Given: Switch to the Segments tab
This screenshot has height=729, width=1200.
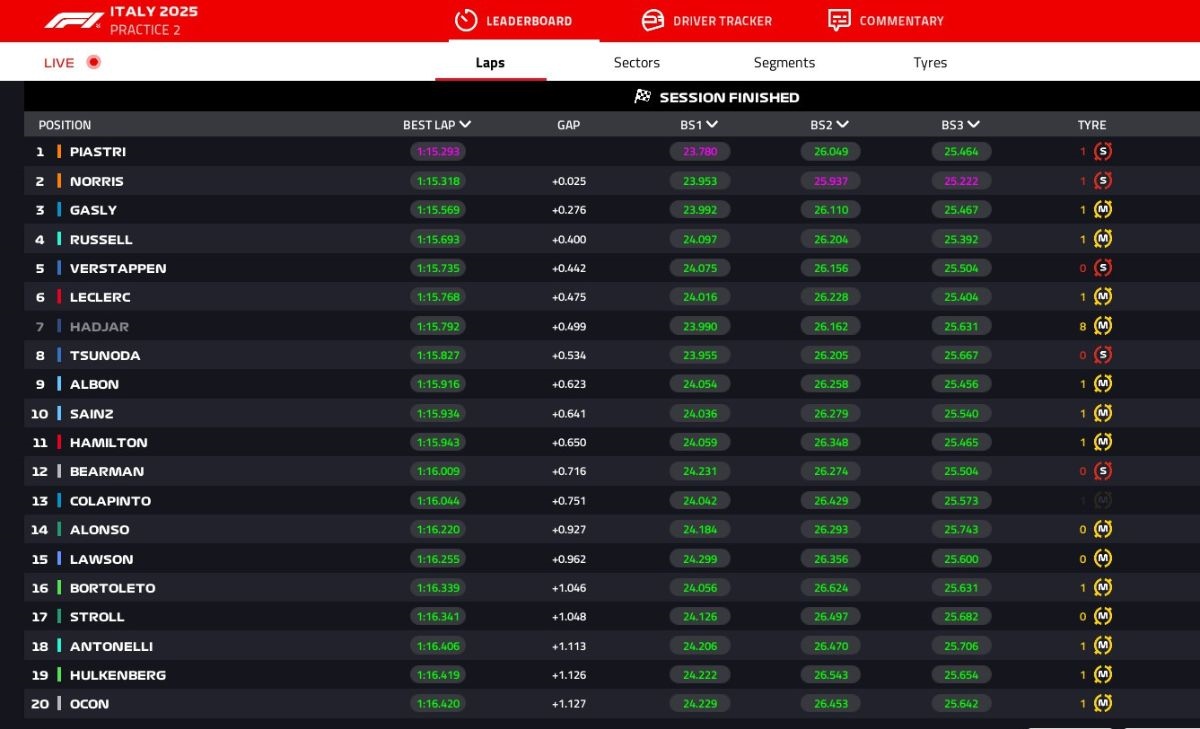Looking at the screenshot, I should [x=784, y=62].
